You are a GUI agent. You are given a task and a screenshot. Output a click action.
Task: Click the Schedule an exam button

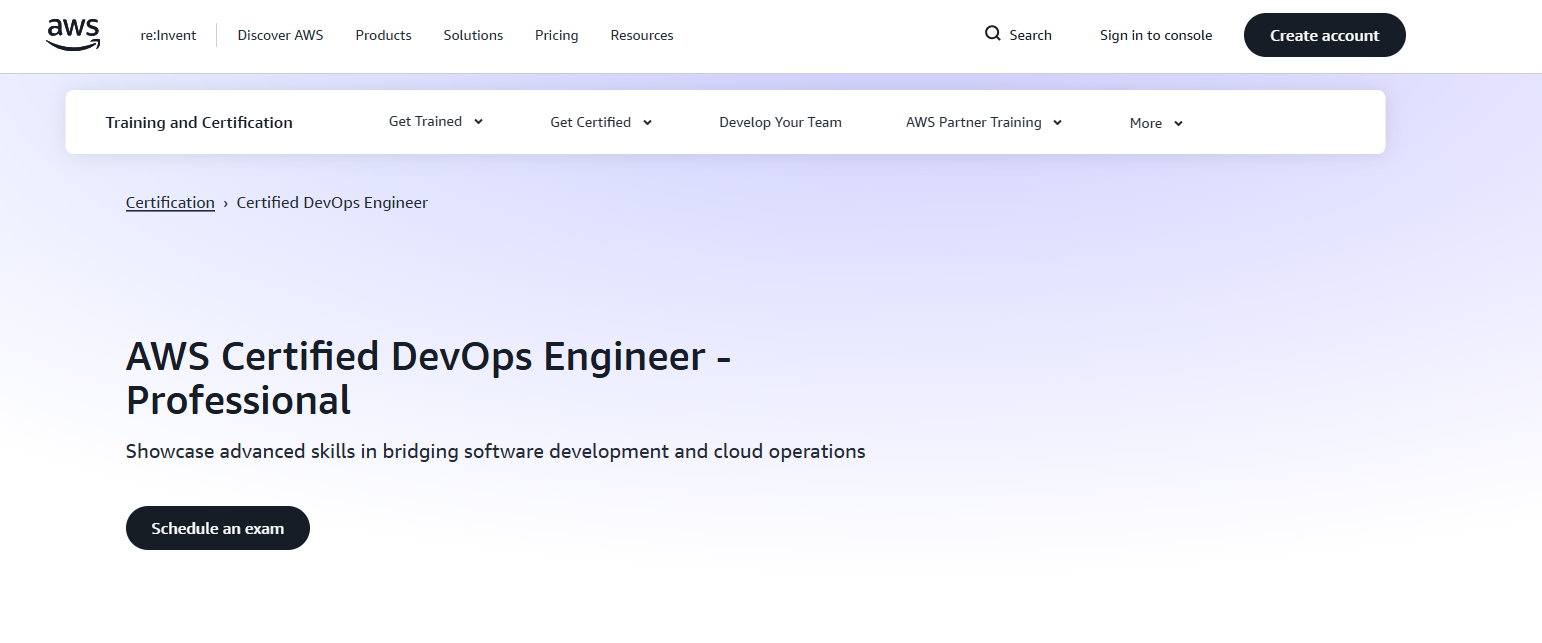218,528
